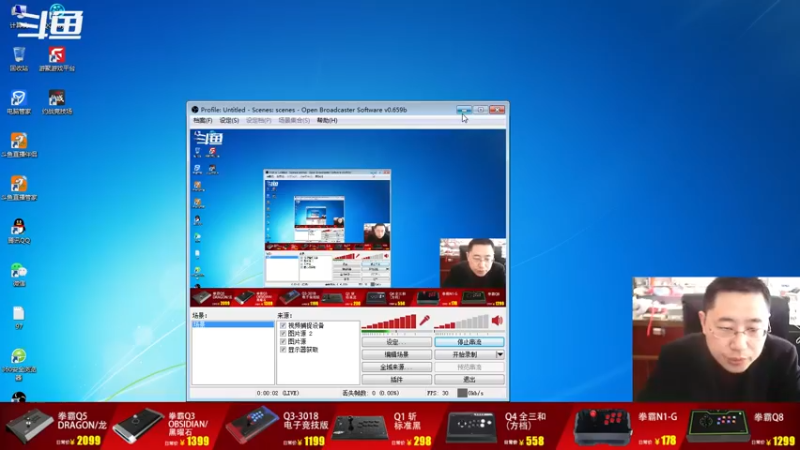Select the 电脑管家 desktop shortcut
Screen dimensions: 800x450
[19, 102]
